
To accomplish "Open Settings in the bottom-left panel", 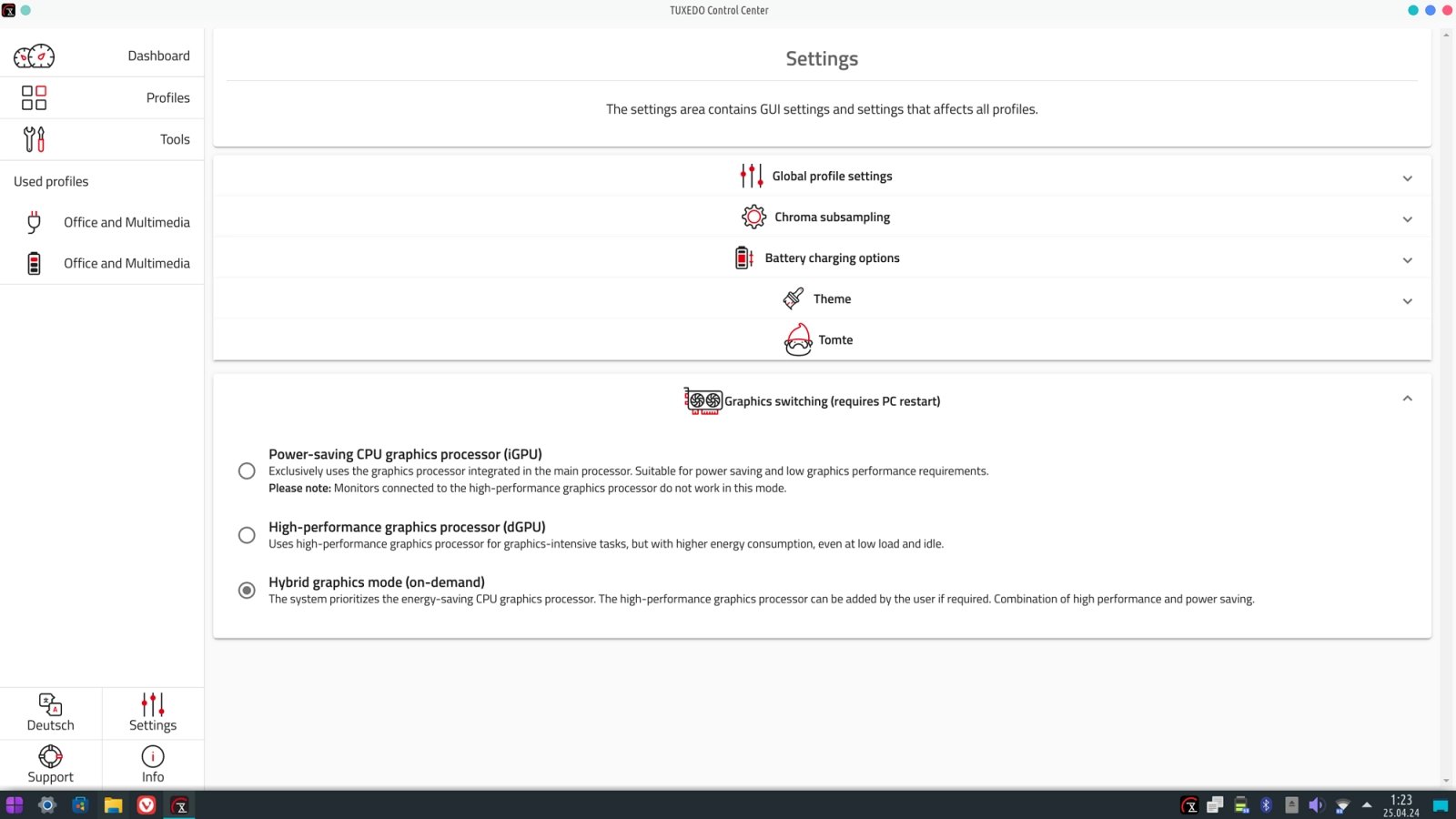I will coord(153,713).
